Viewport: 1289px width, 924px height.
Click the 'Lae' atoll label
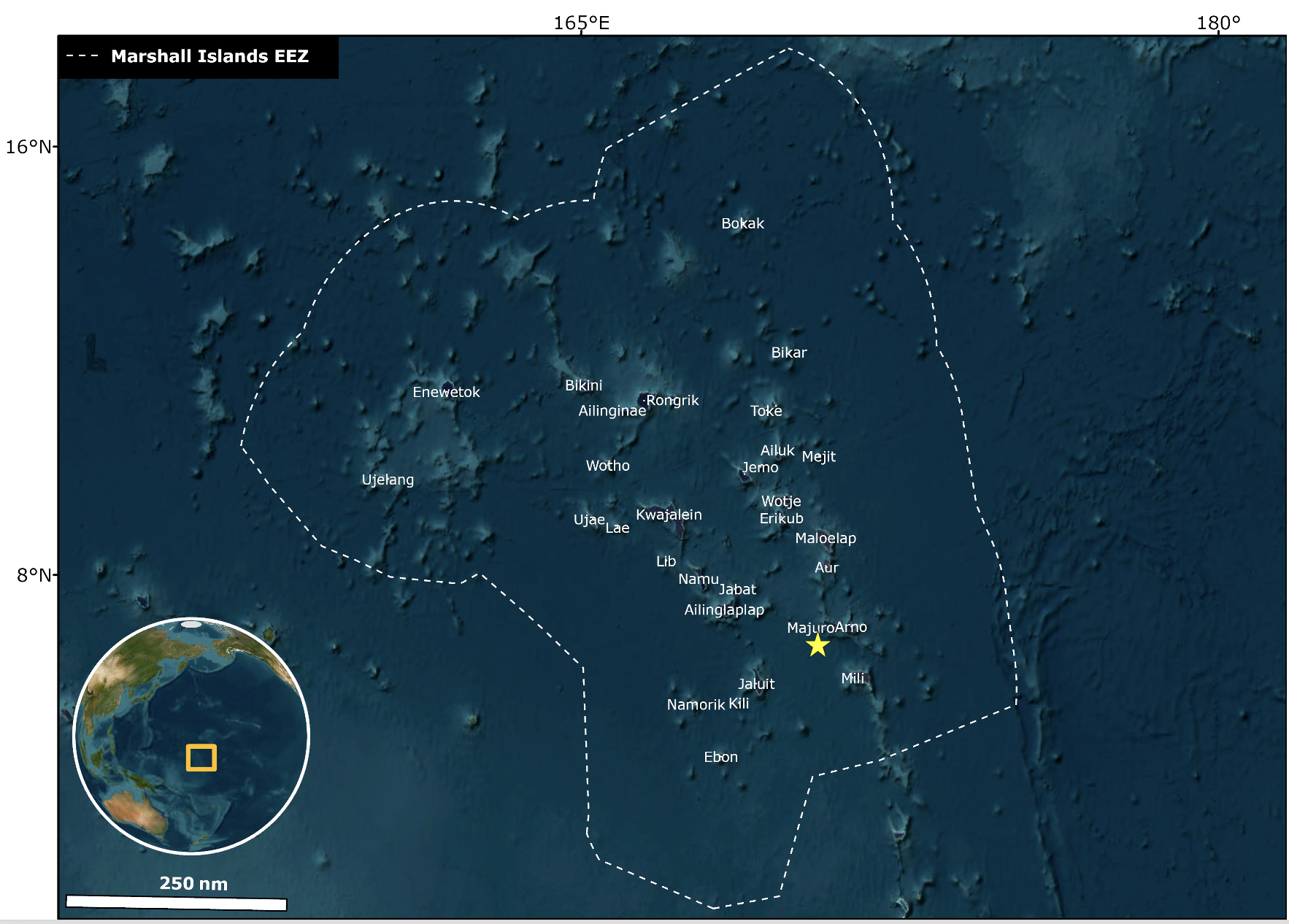(617, 528)
